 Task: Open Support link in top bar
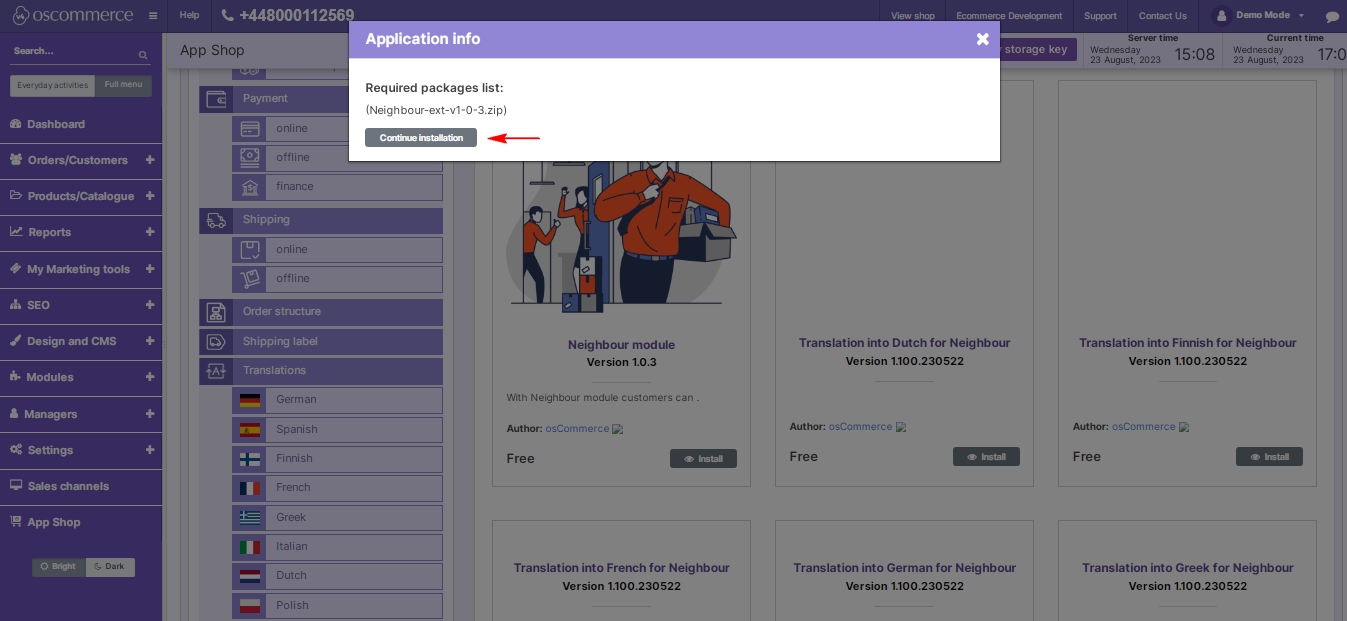1100,16
